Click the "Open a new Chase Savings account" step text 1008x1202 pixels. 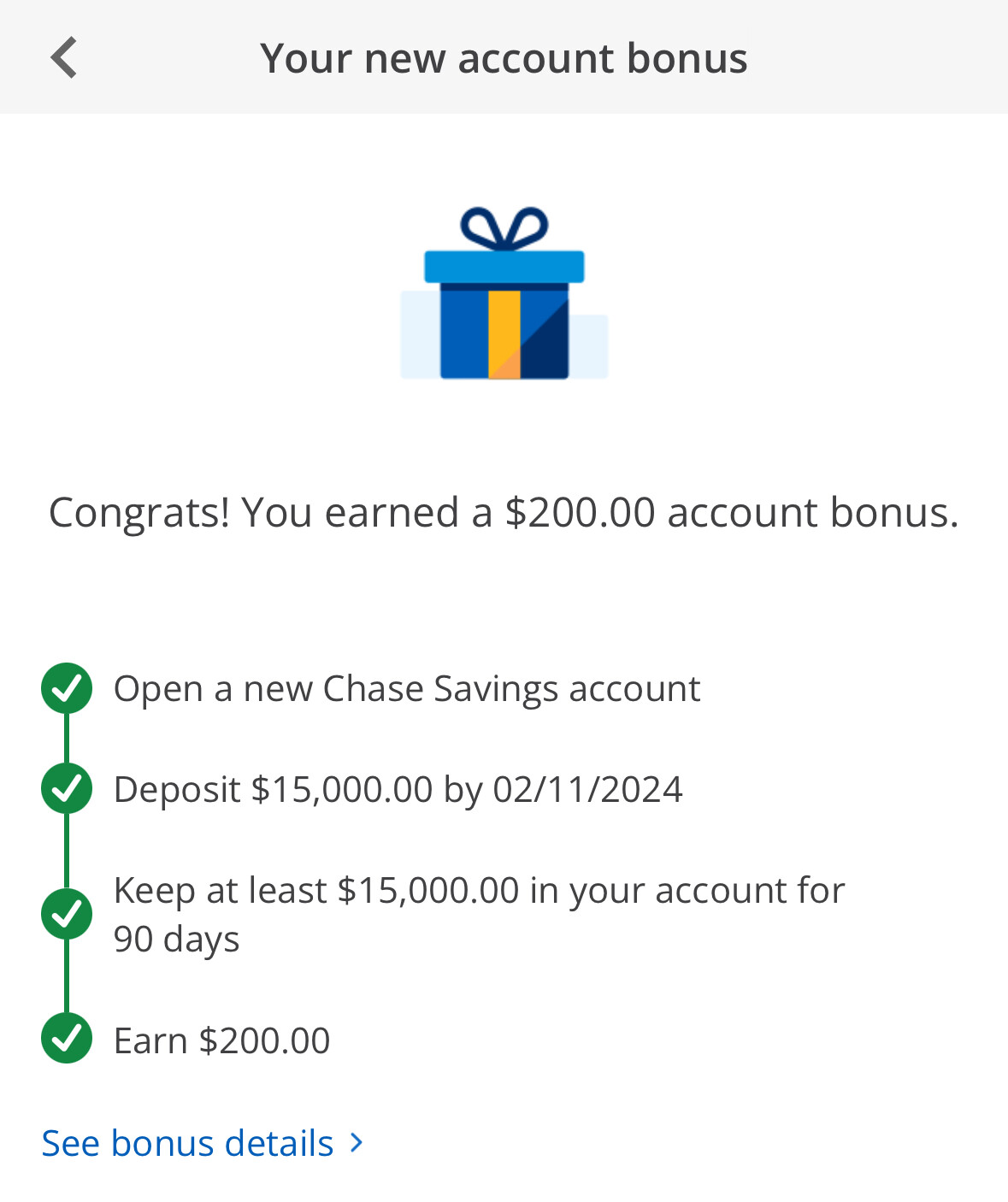coord(407,689)
